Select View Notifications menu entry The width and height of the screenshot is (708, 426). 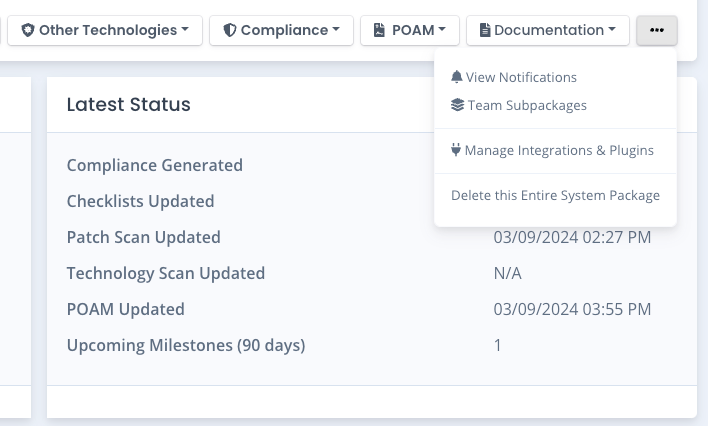(x=514, y=77)
